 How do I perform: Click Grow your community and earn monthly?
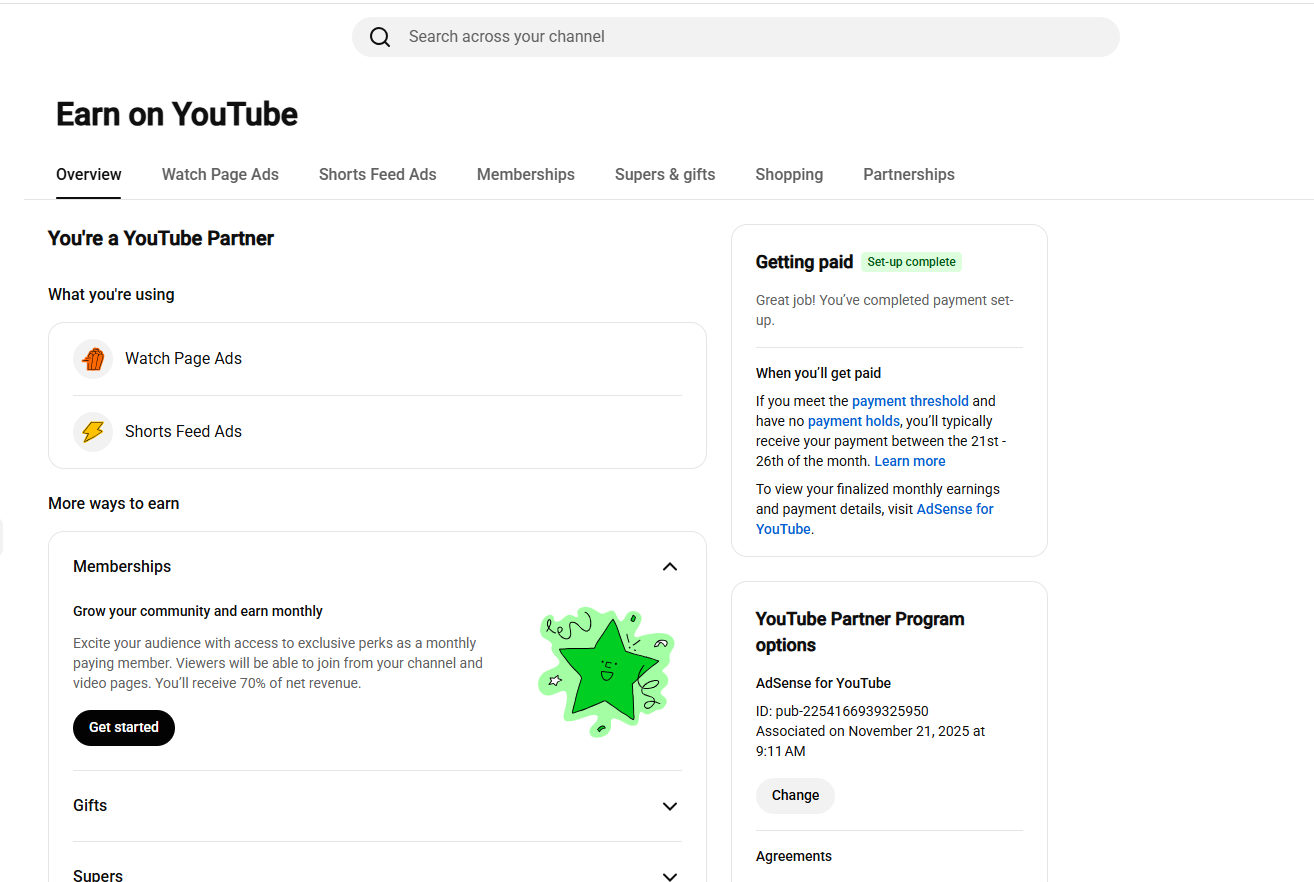click(198, 611)
